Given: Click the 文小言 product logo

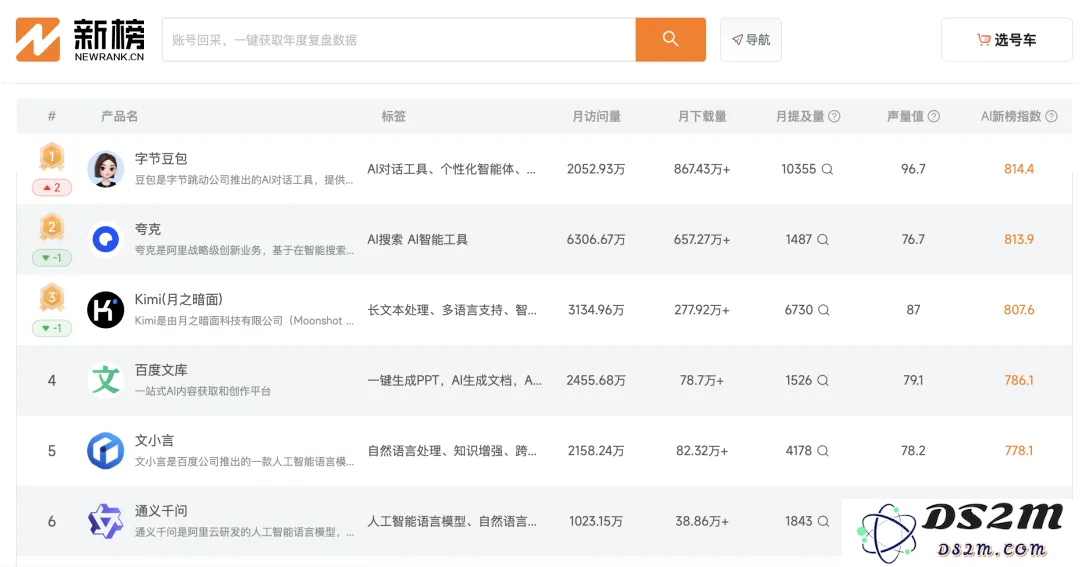Looking at the screenshot, I should point(105,451).
